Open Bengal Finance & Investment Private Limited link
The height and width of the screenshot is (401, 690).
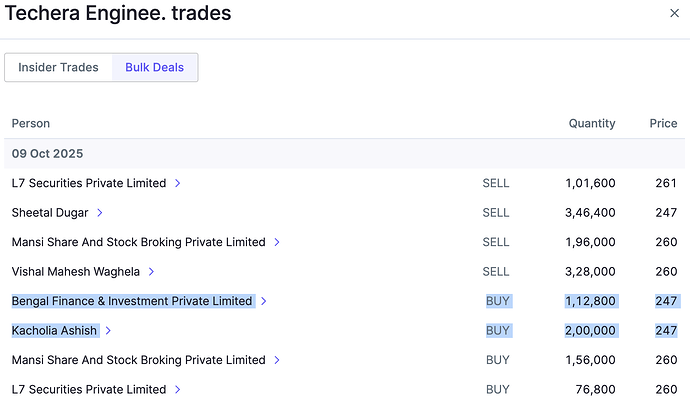coord(132,301)
